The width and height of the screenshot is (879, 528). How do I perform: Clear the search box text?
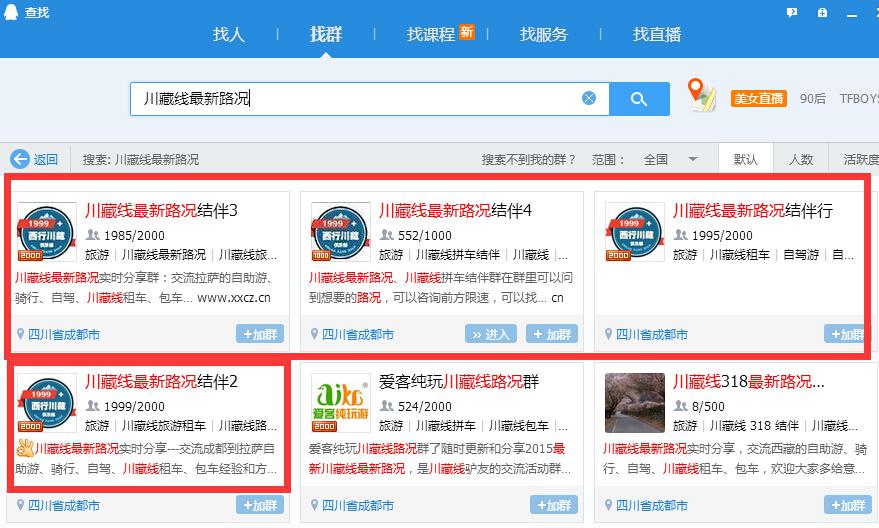pyautogui.click(x=589, y=98)
